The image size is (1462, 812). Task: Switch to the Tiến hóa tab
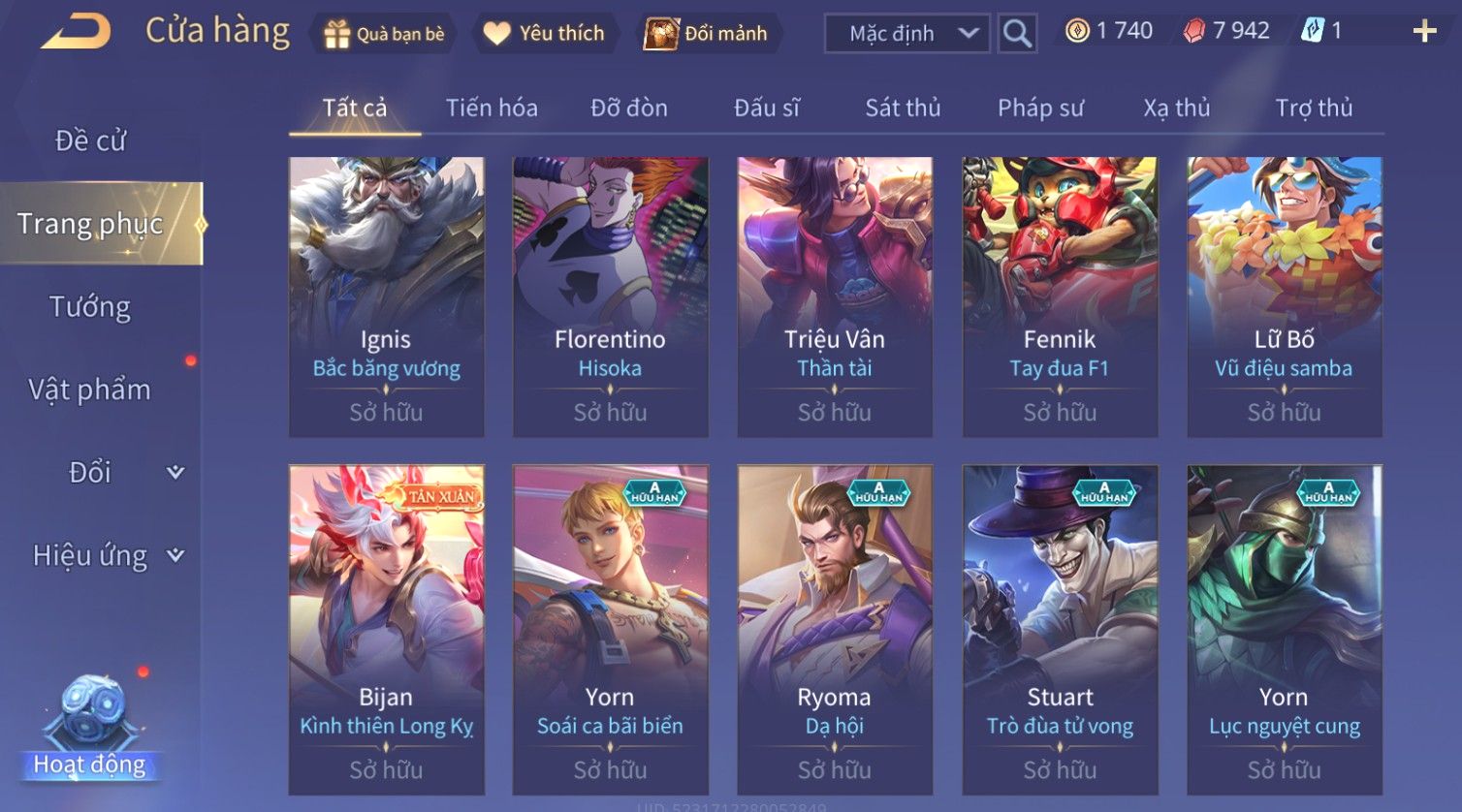tap(492, 108)
